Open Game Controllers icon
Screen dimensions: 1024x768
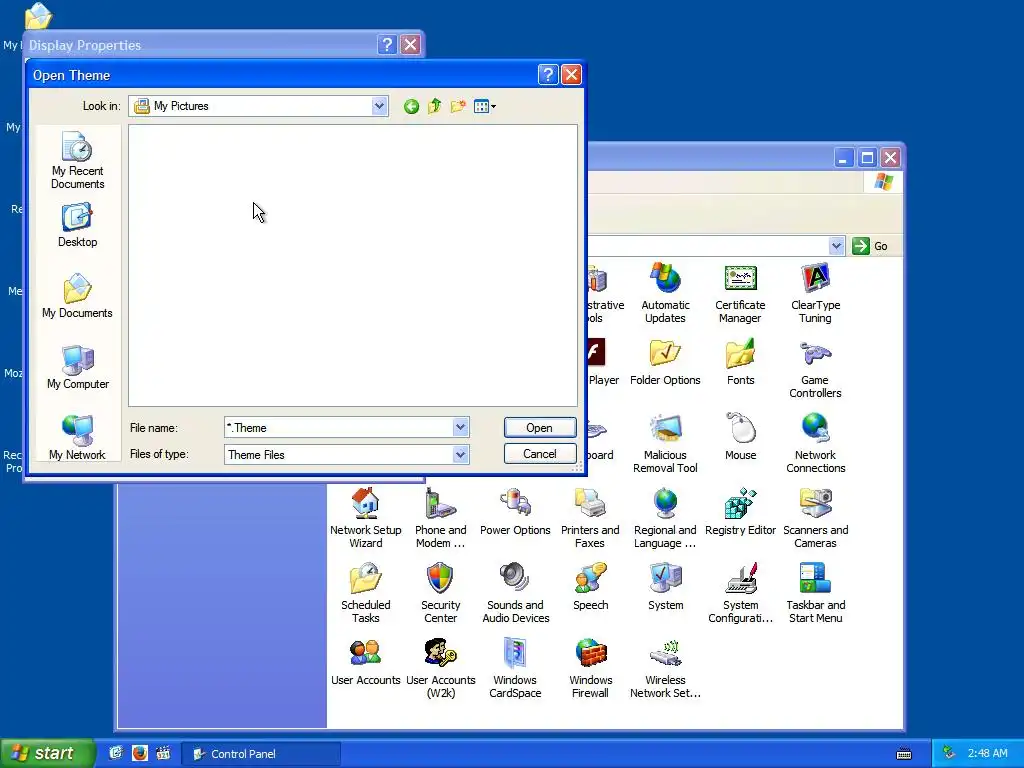[x=815, y=369]
